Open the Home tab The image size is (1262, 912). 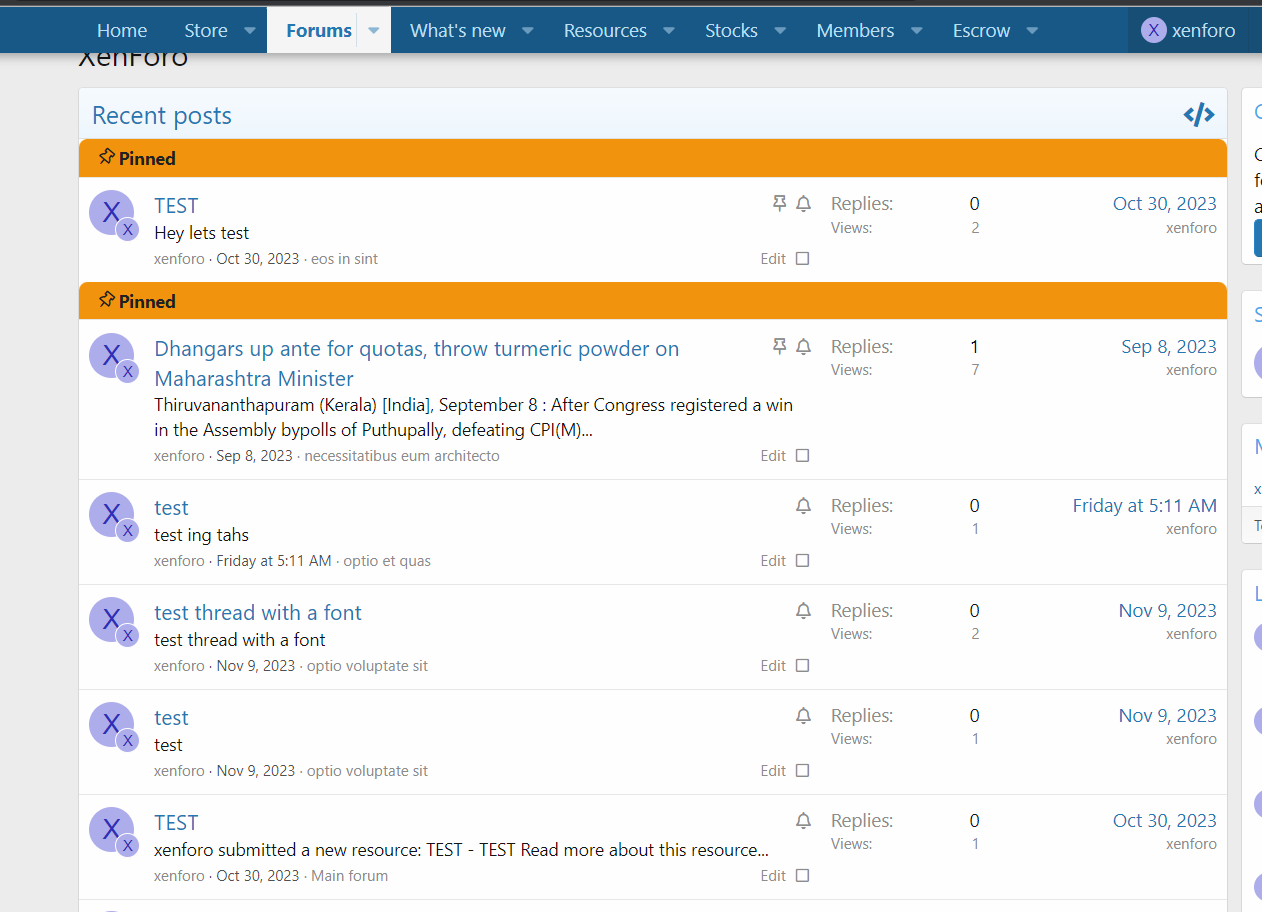click(x=122, y=31)
